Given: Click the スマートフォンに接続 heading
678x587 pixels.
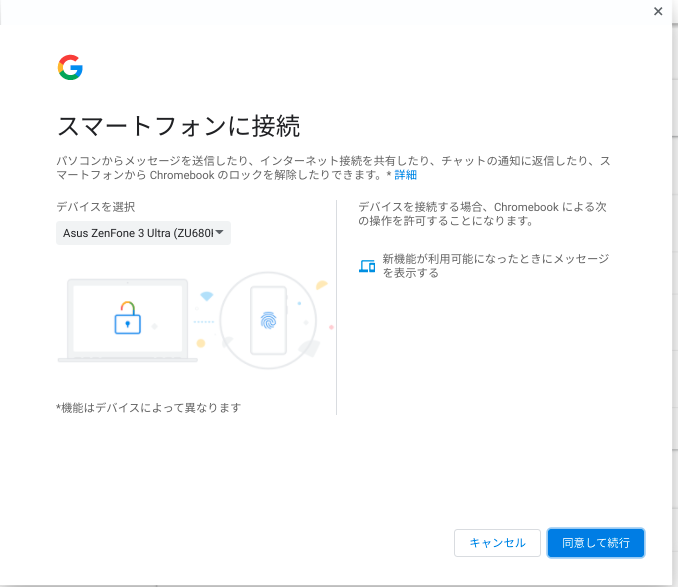Looking at the screenshot, I should (x=179, y=126).
